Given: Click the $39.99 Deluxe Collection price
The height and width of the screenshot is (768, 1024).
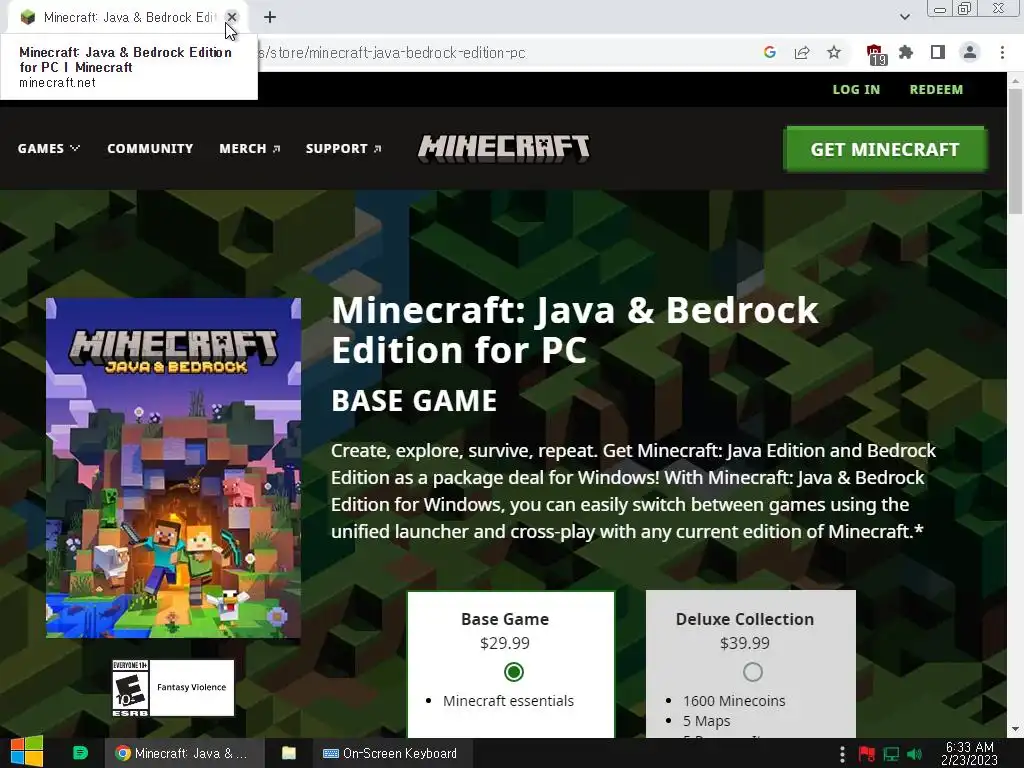Looking at the screenshot, I should click(x=744, y=643).
